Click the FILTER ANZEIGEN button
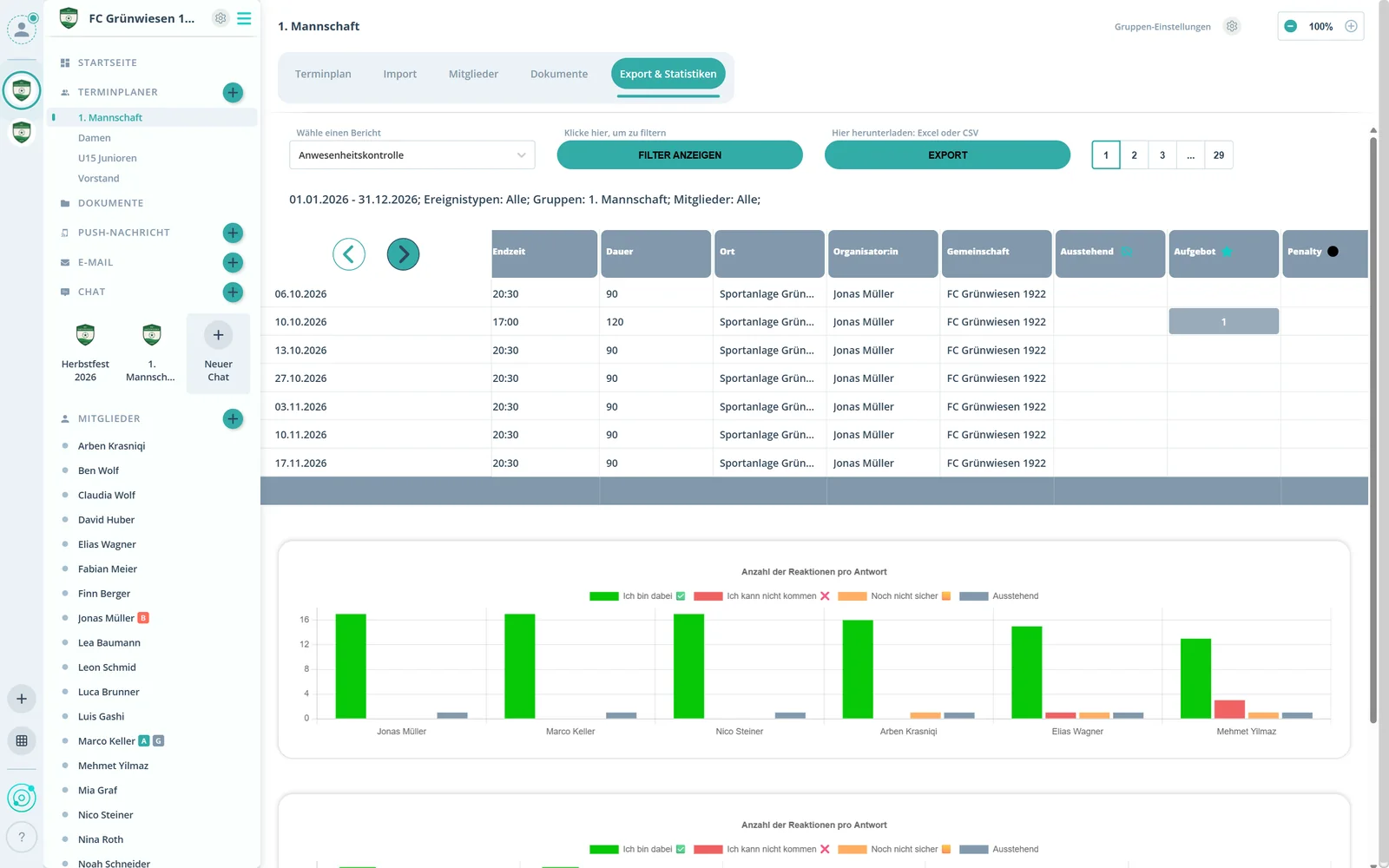 (680, 155)
